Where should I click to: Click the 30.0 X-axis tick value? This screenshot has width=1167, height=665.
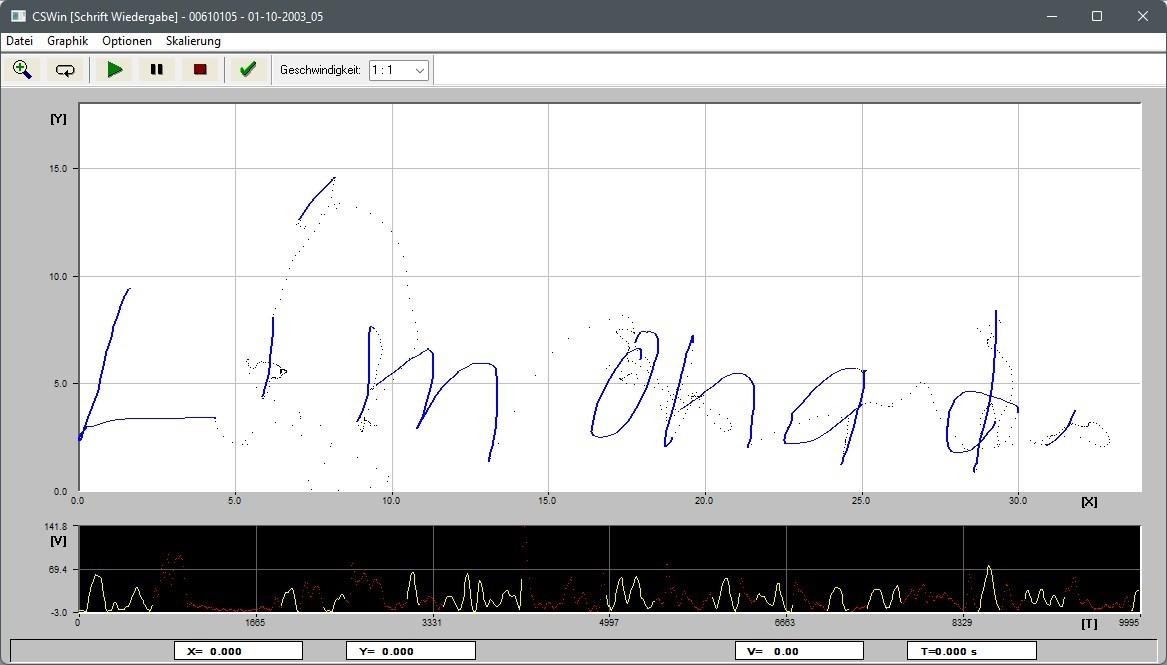[1017, 501]
